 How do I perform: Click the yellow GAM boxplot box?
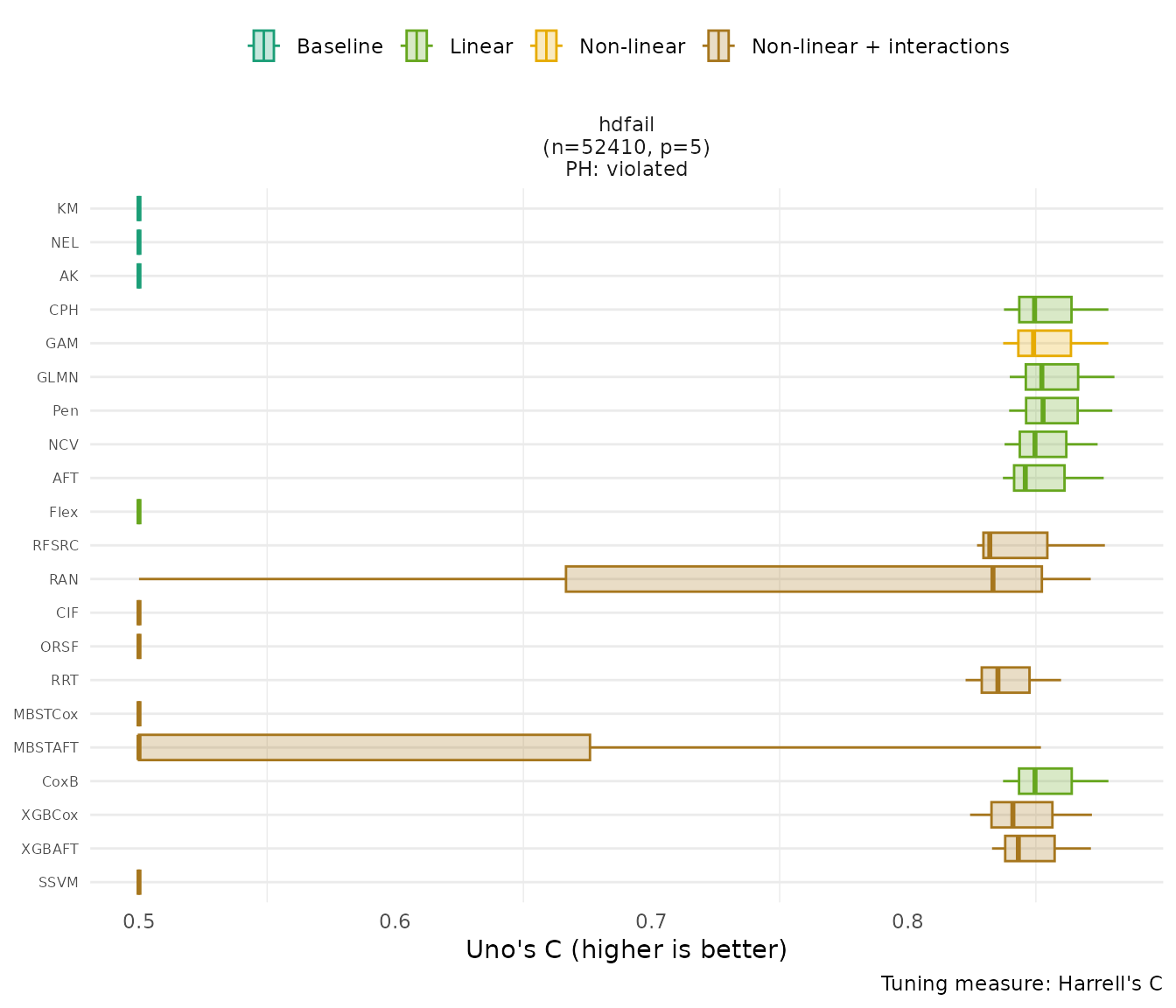pyautogui.click(x=1044, y=343)
